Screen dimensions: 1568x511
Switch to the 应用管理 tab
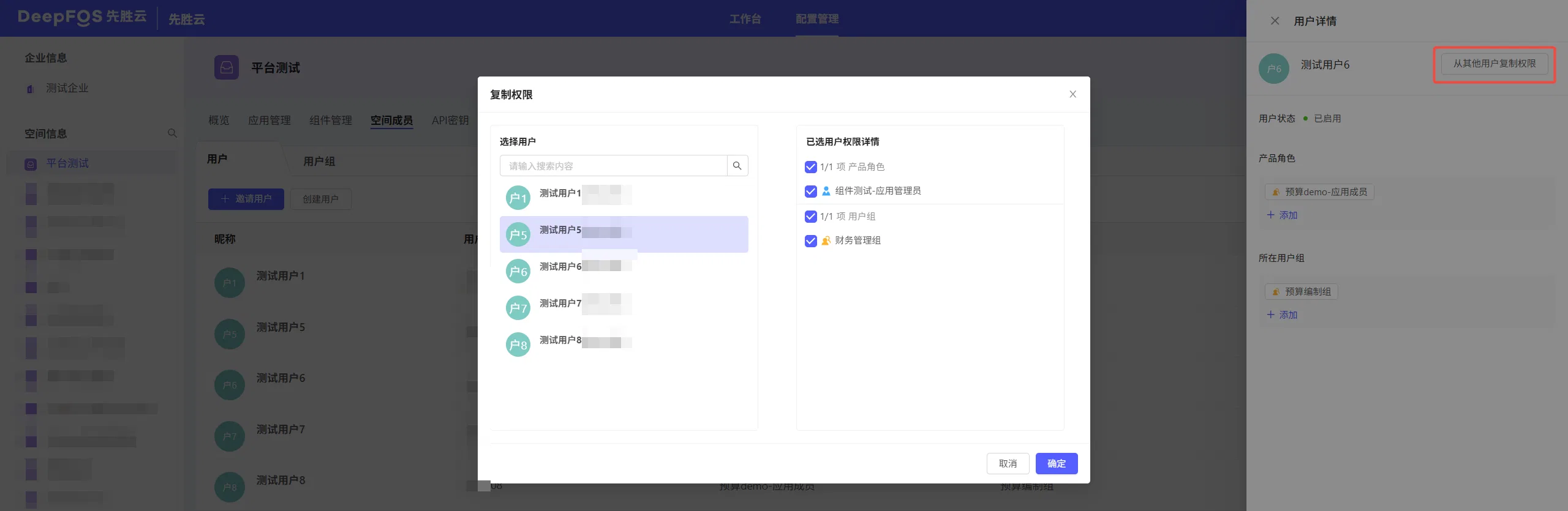tap(269, 121)
